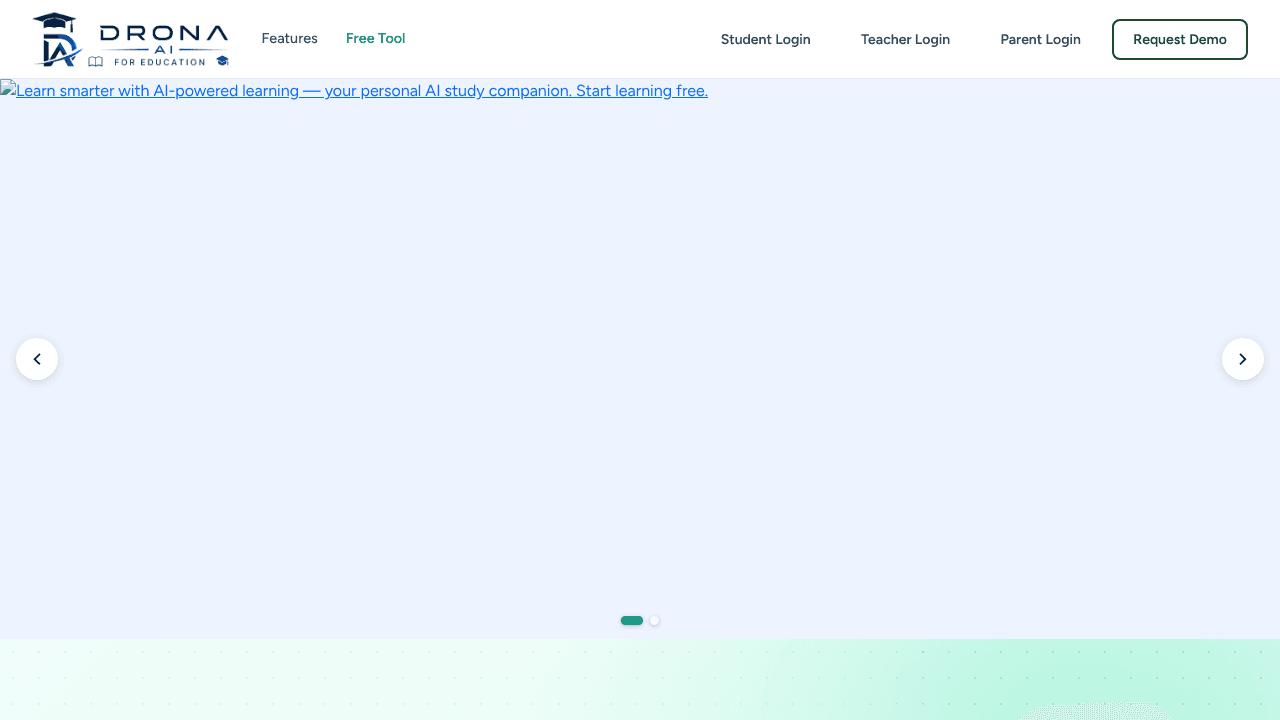Click the Drona AI logo

click(131, 40)
